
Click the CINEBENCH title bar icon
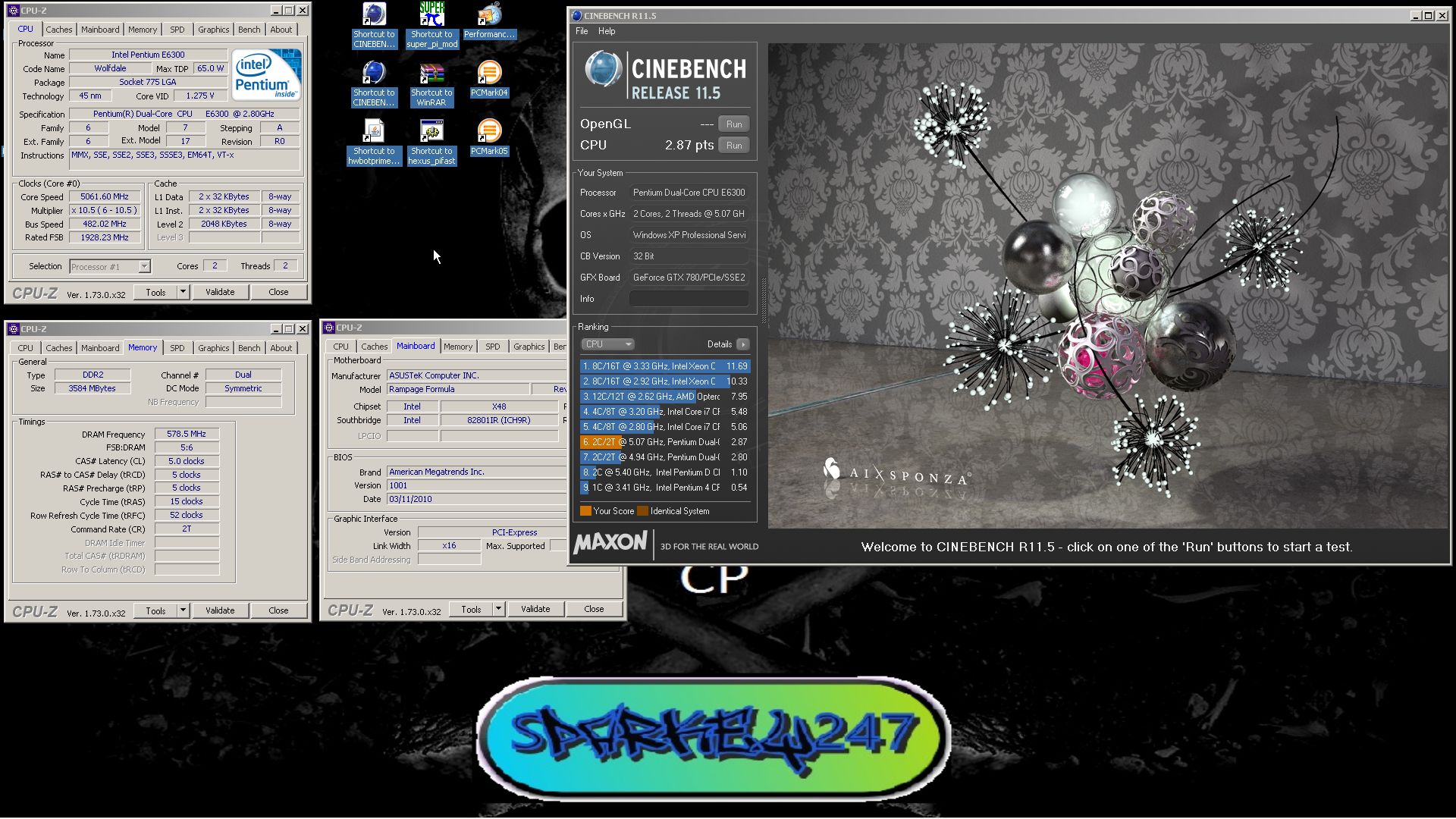click(x=576, y=15)
